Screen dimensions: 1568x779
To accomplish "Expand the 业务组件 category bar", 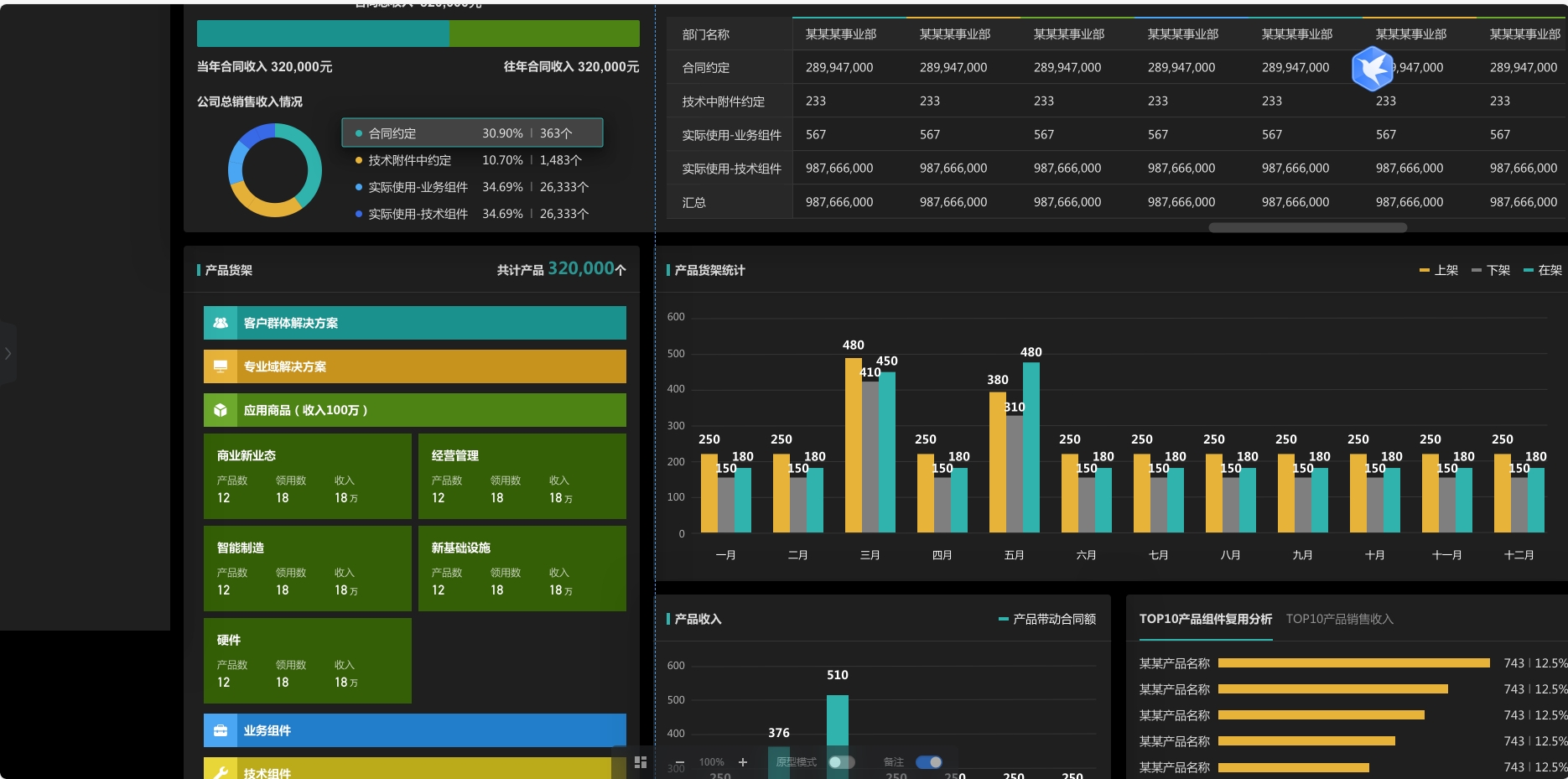I will click(415, 730).
